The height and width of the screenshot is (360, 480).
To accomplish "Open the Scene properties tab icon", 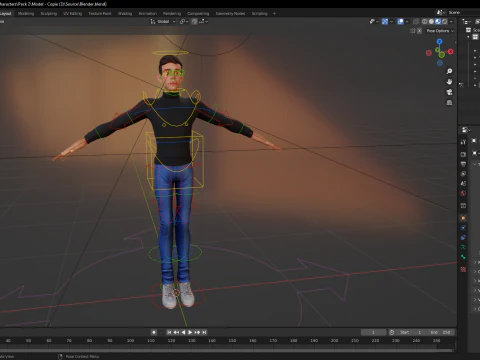I will [x=463, y=183].
